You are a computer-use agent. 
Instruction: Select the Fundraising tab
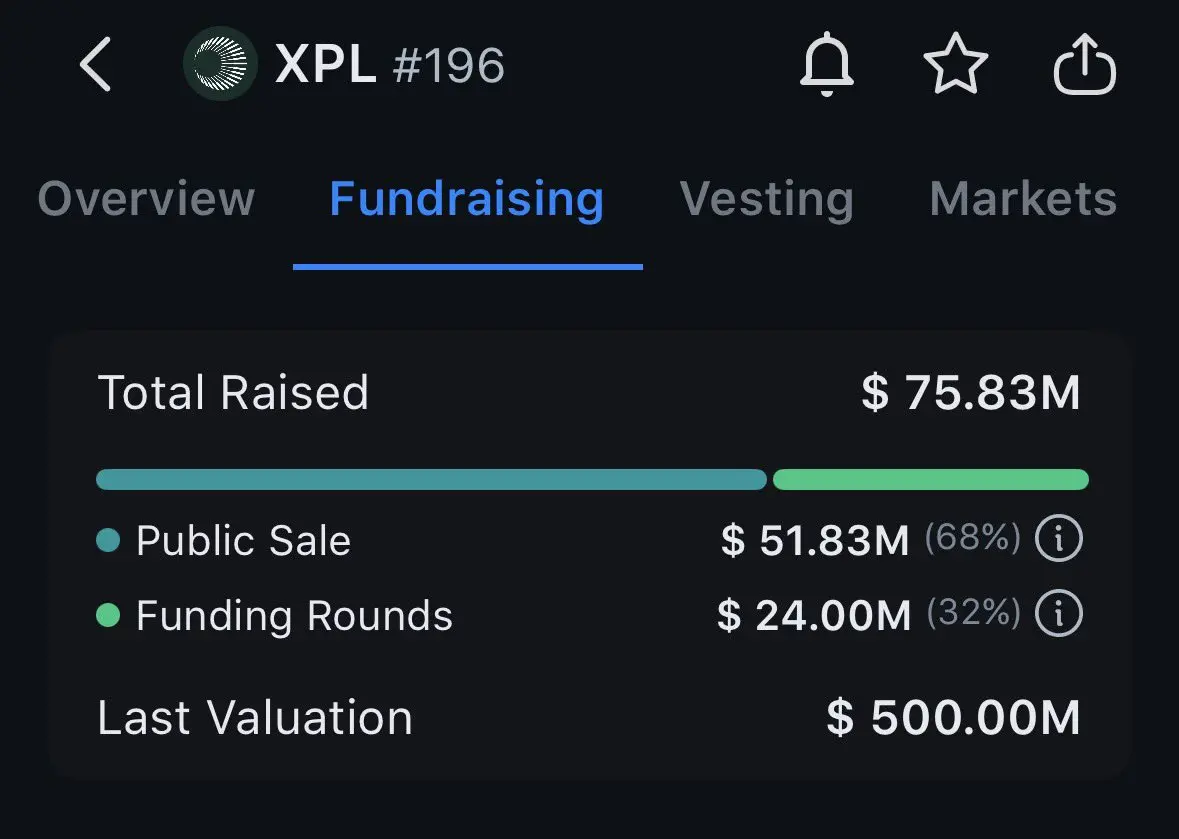pyautogui.click(x=467, y=198)
